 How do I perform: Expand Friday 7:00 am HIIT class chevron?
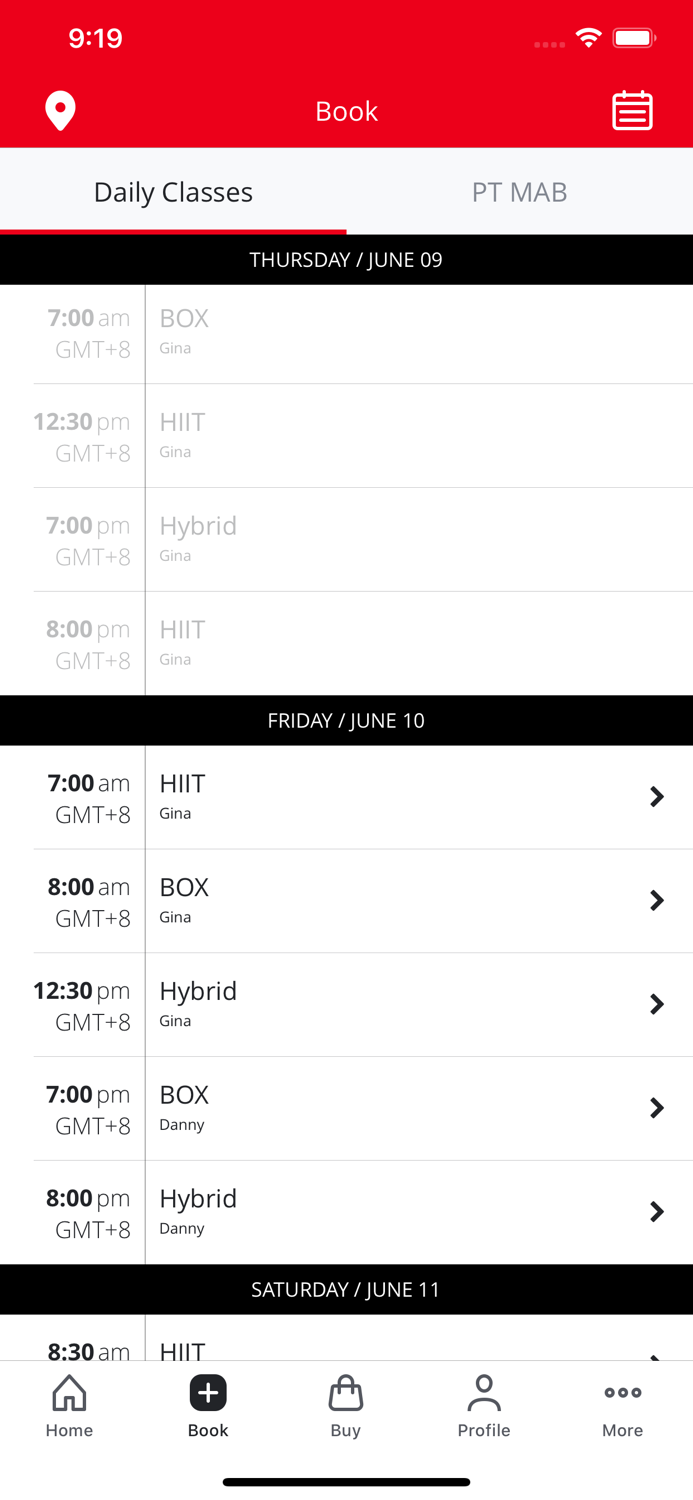pos(656,797)
